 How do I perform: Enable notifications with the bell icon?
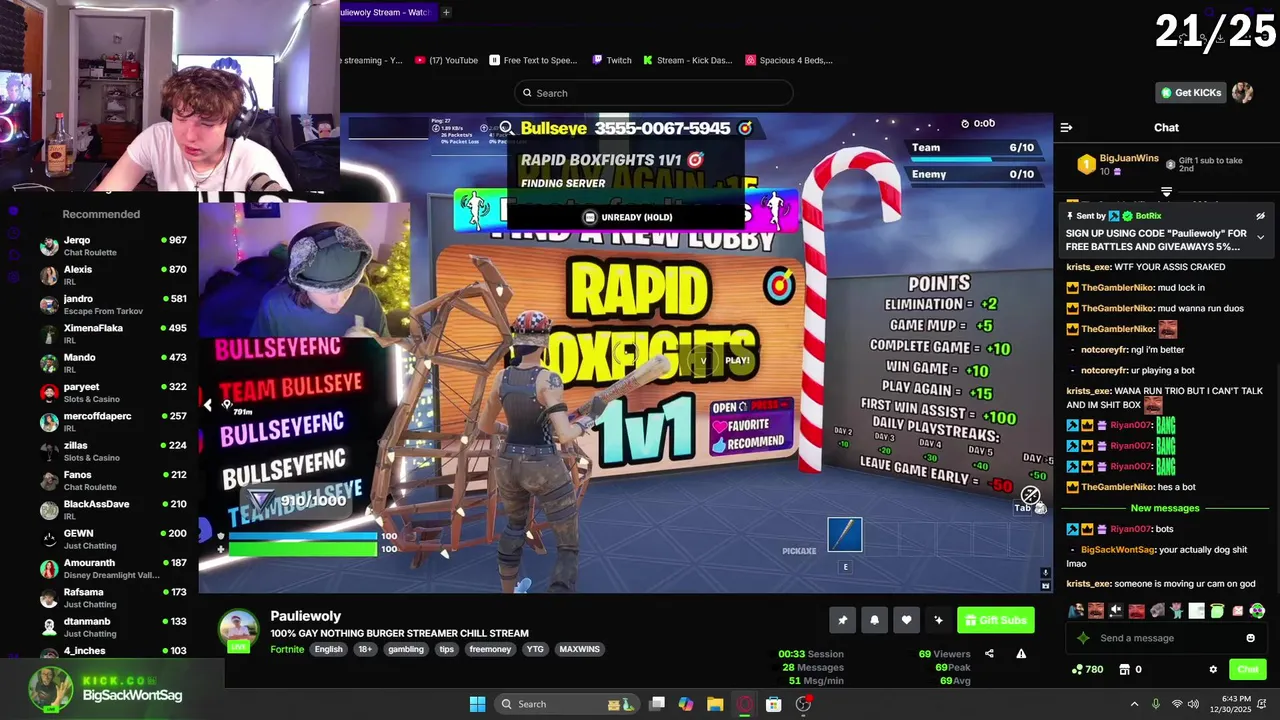(874, 620)
